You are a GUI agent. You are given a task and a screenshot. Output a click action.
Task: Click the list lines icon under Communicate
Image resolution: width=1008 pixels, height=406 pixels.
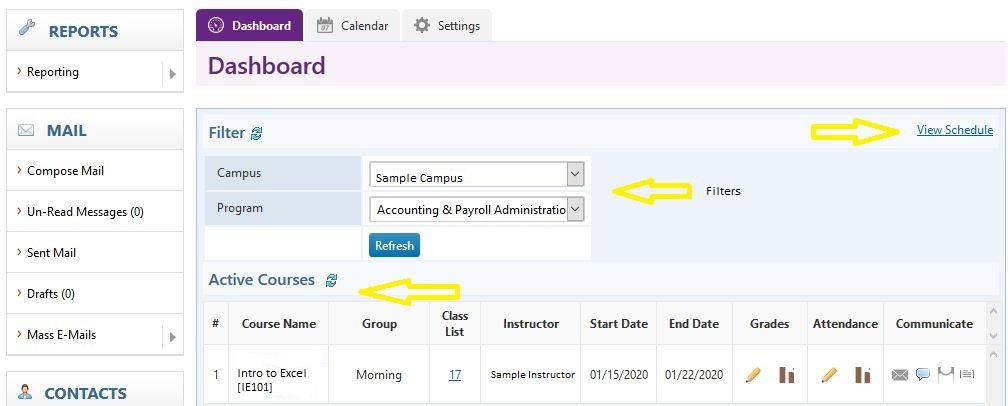[967, 375]
